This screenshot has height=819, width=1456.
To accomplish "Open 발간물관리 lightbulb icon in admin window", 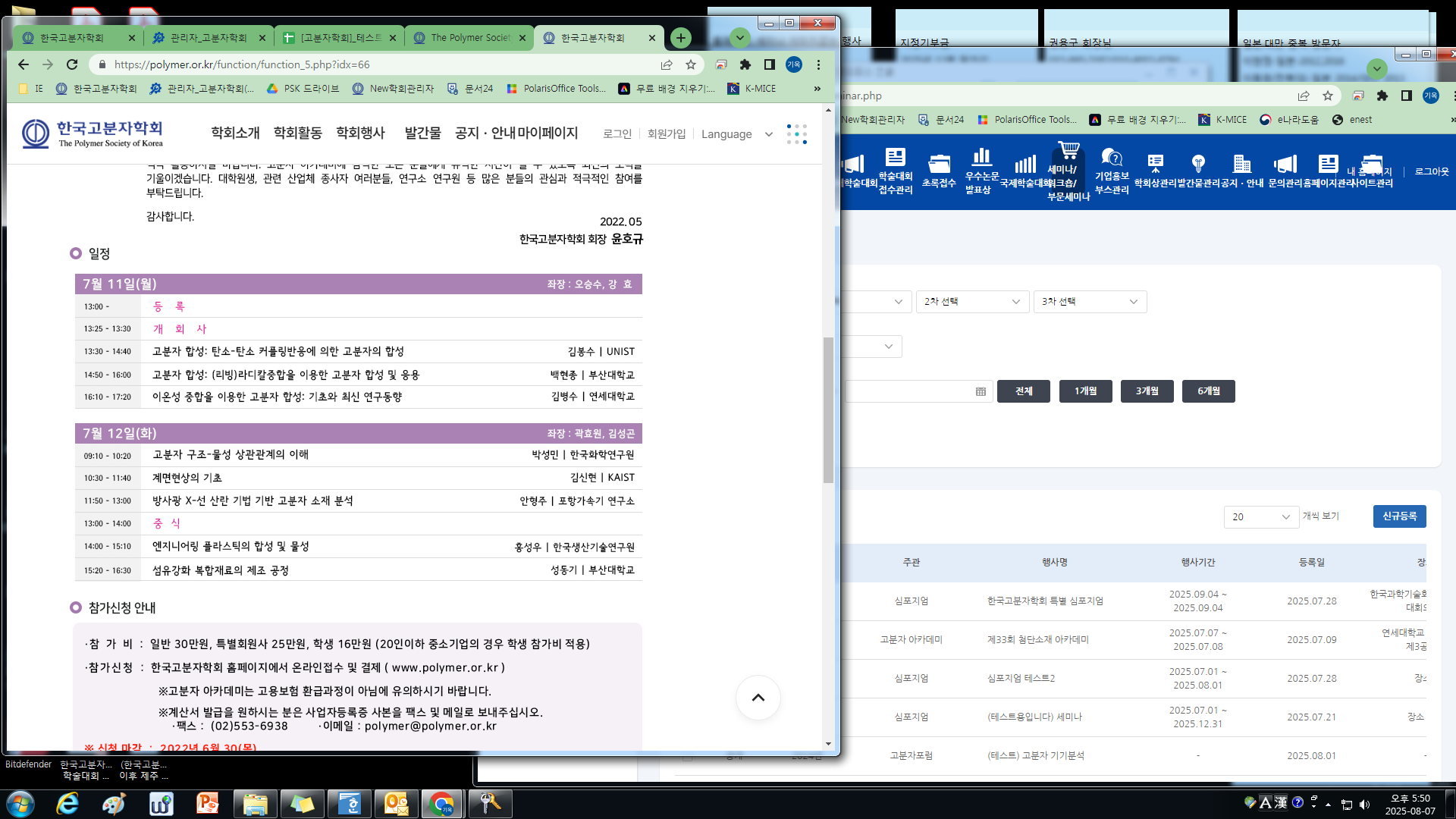I will (x=1198, y=171).
